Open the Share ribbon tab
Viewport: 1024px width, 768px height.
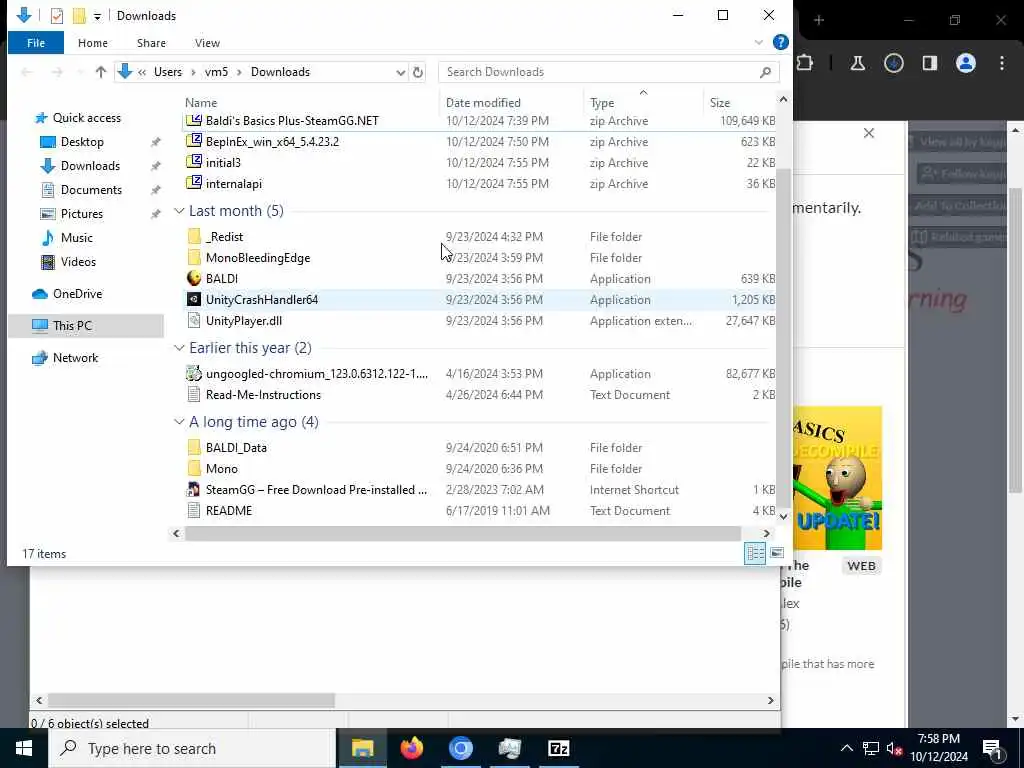(x=151, y=42)
